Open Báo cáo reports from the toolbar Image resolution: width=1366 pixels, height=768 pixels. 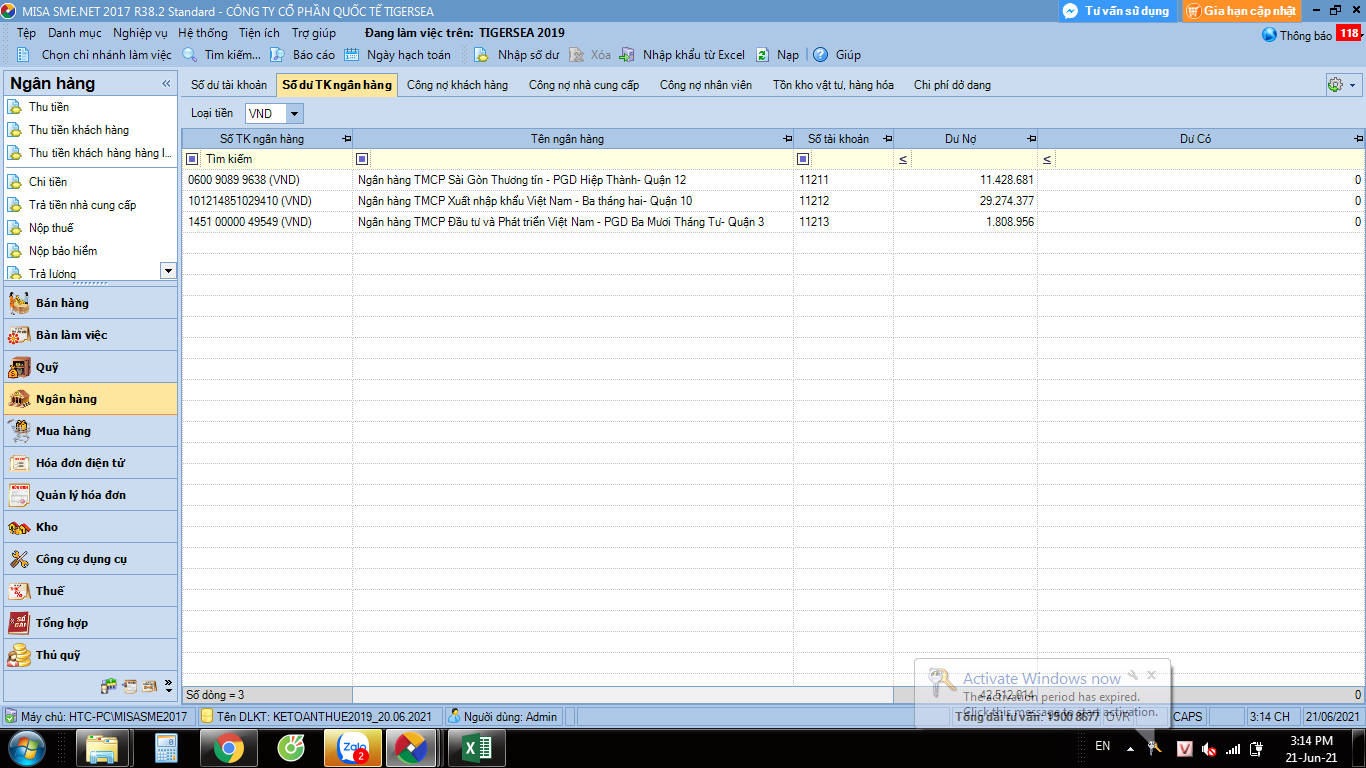pos(304,55)
